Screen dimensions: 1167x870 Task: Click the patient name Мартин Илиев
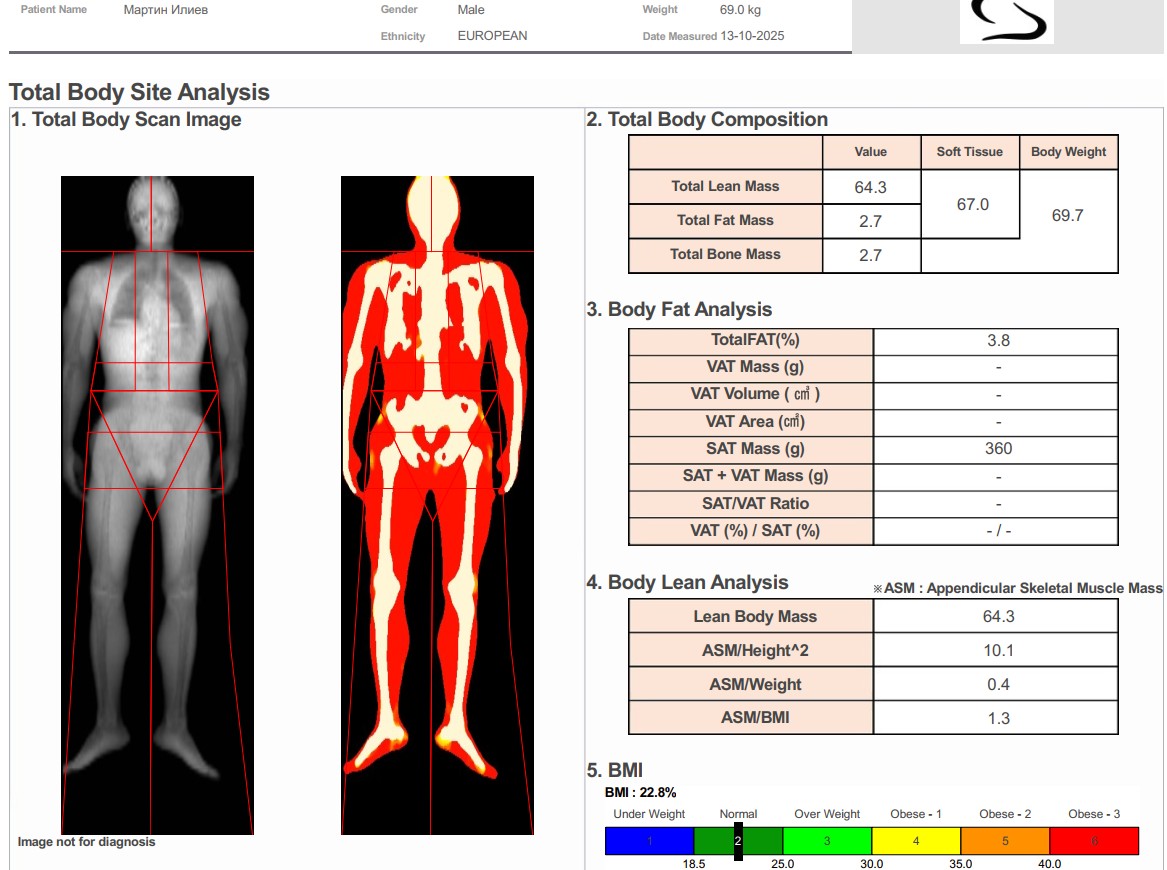click(166, 10)
